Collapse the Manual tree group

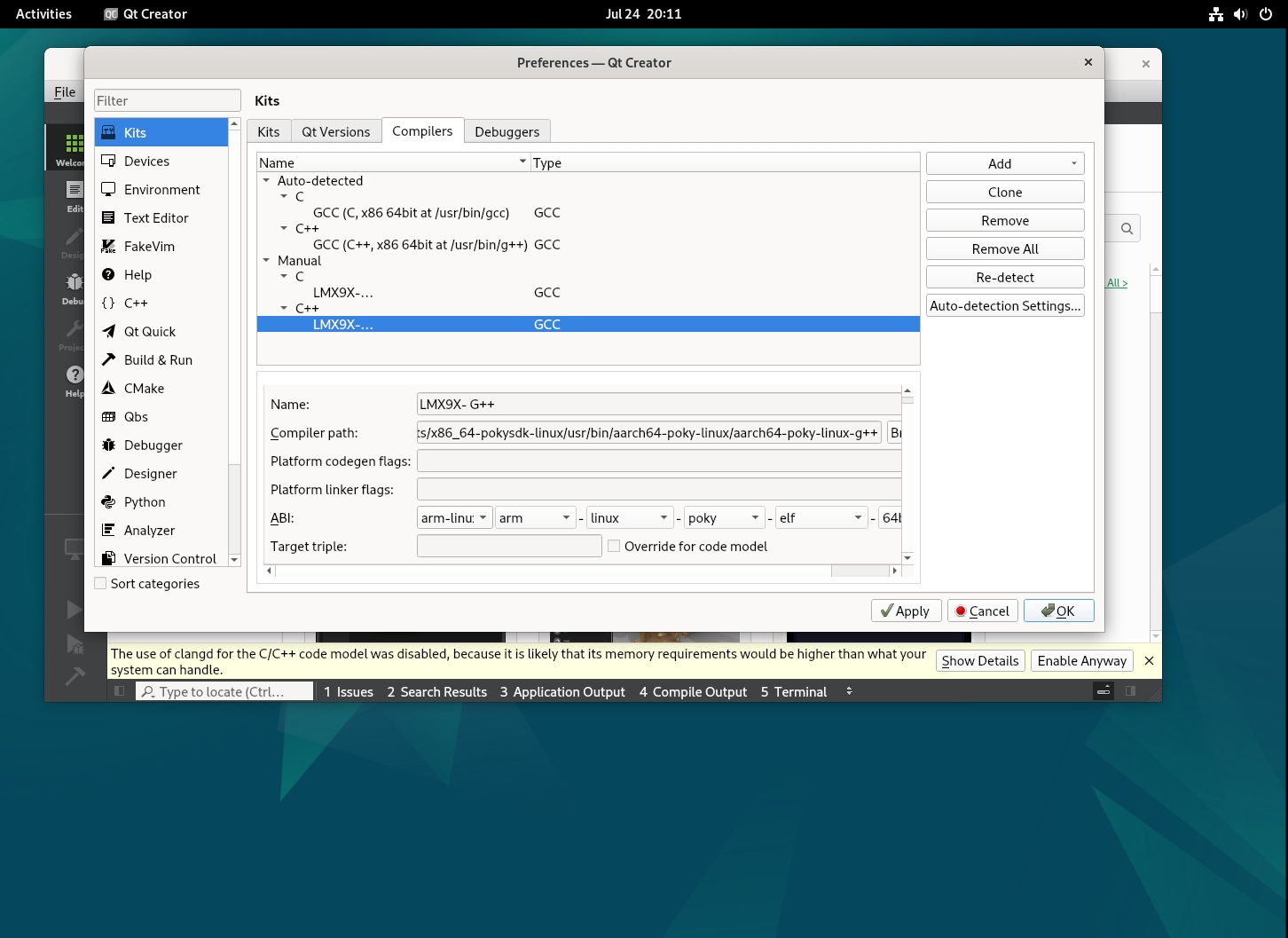pyautogui.click(x=266, y=260)
